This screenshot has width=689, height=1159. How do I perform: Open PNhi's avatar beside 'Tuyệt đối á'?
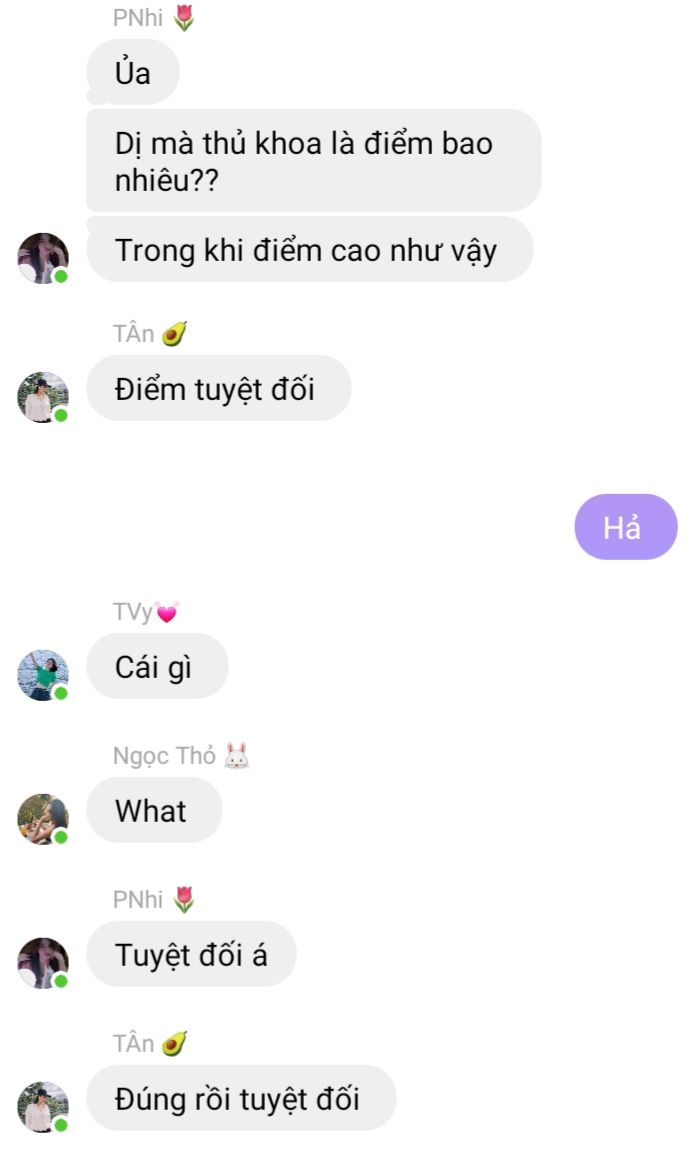tap(43, 963)
